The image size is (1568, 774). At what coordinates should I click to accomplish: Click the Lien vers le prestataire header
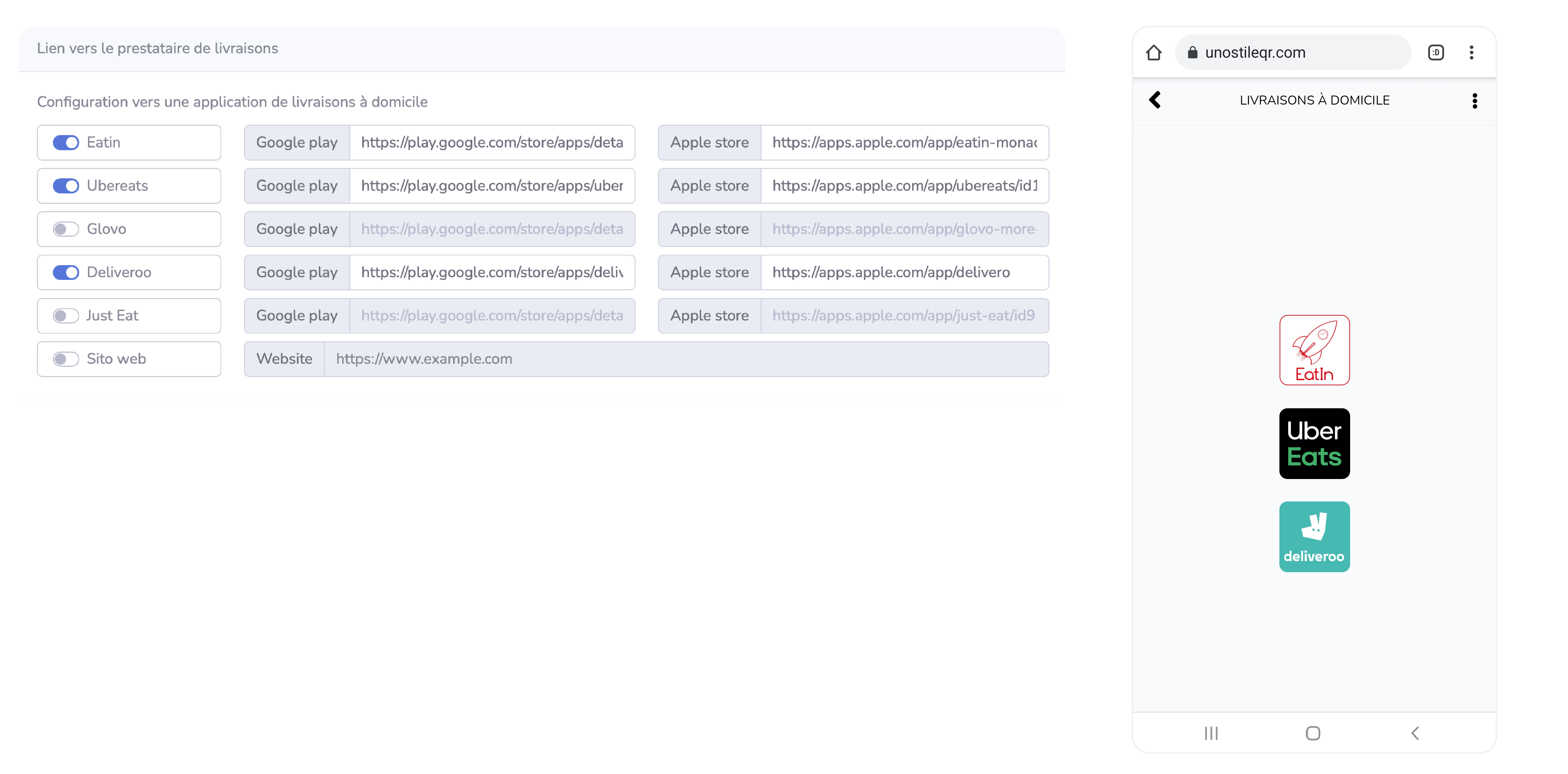[157, 49]
